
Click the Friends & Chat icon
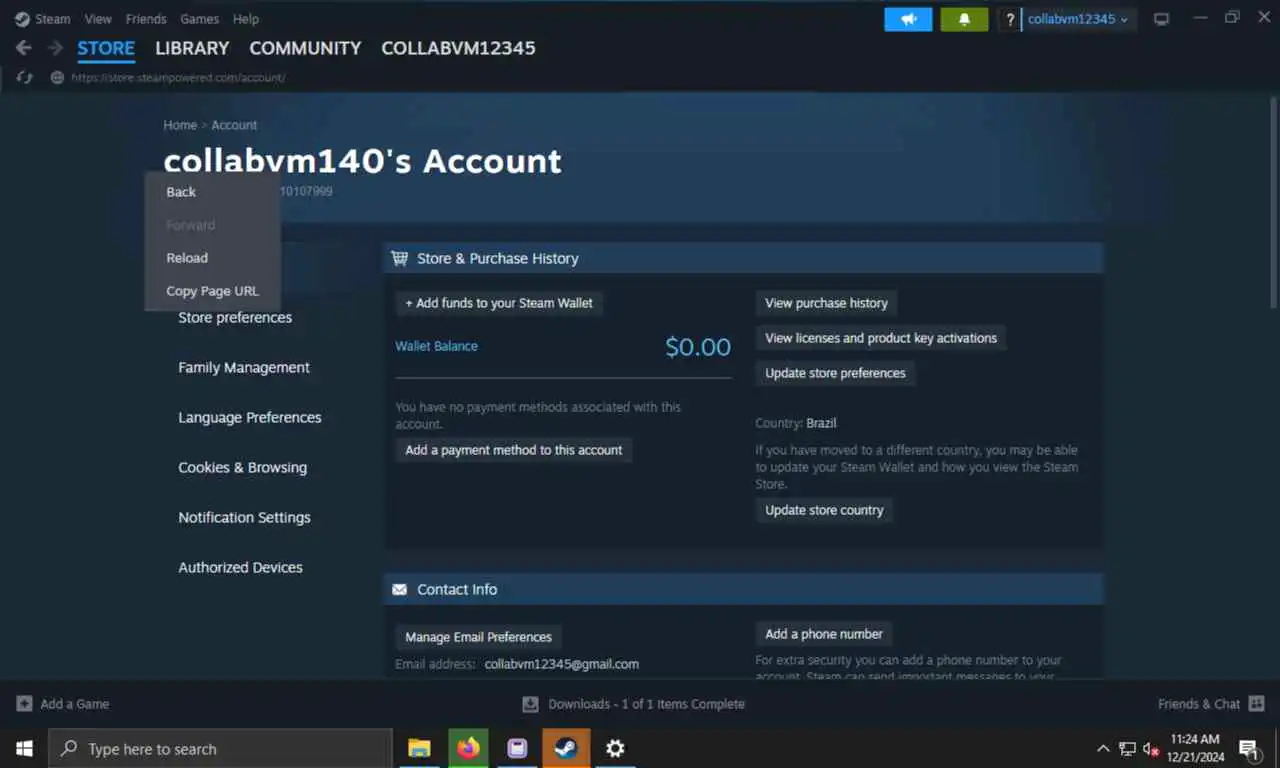[x=1257, y=704]
